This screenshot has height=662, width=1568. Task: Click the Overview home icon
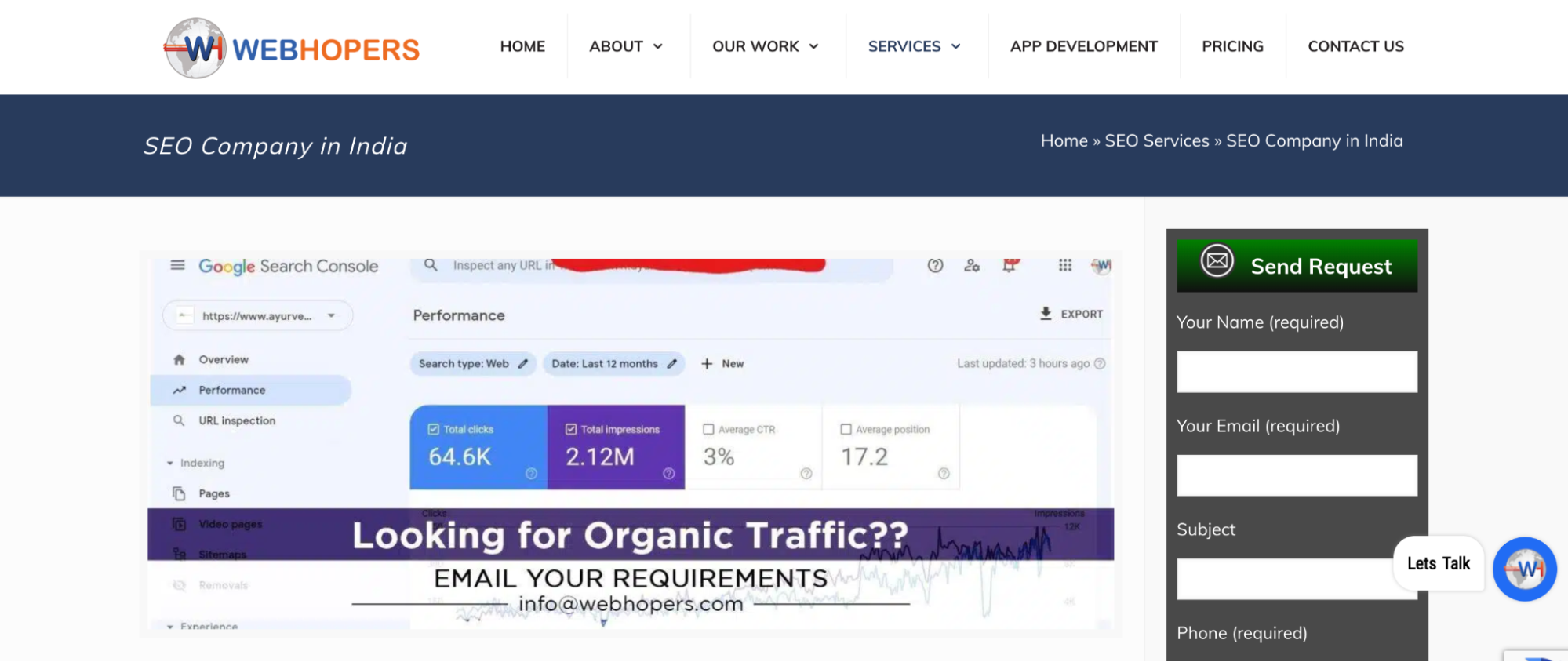pos(180,359)
